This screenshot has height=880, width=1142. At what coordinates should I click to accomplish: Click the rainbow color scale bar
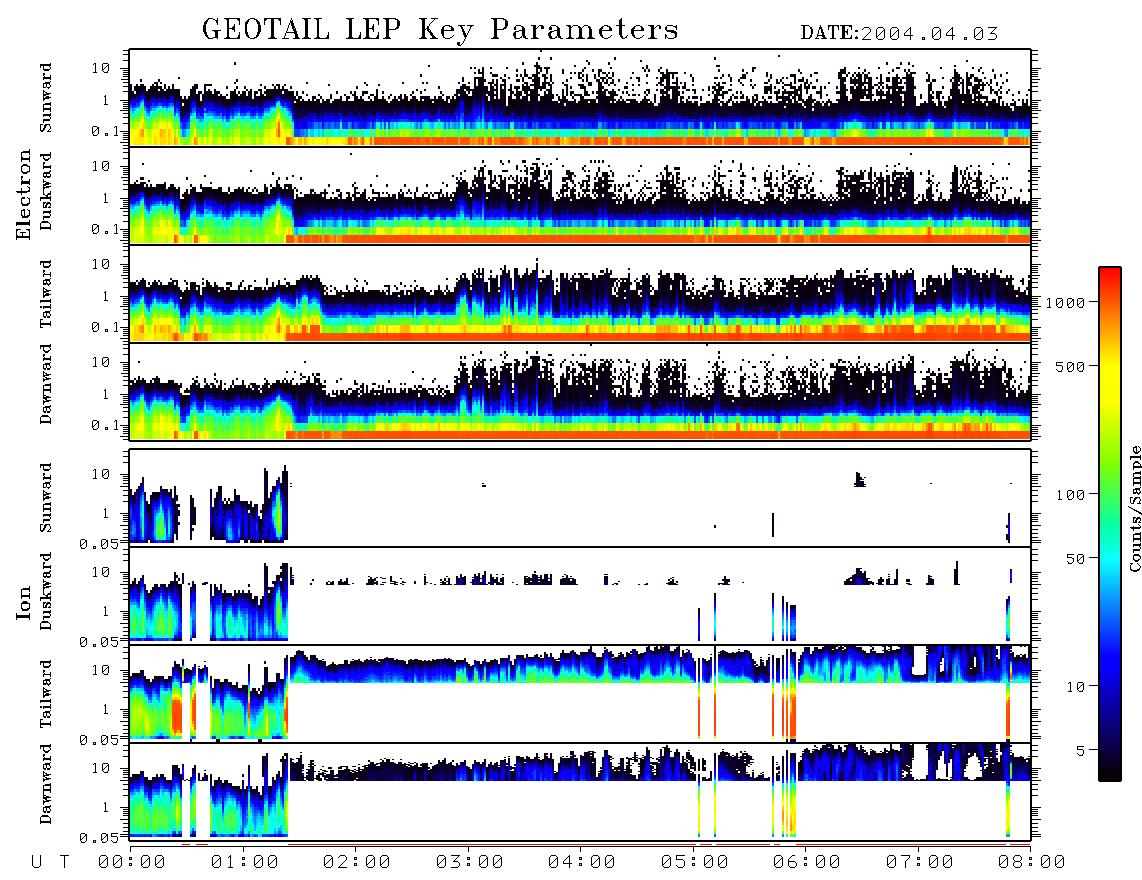coord(1109,524)
